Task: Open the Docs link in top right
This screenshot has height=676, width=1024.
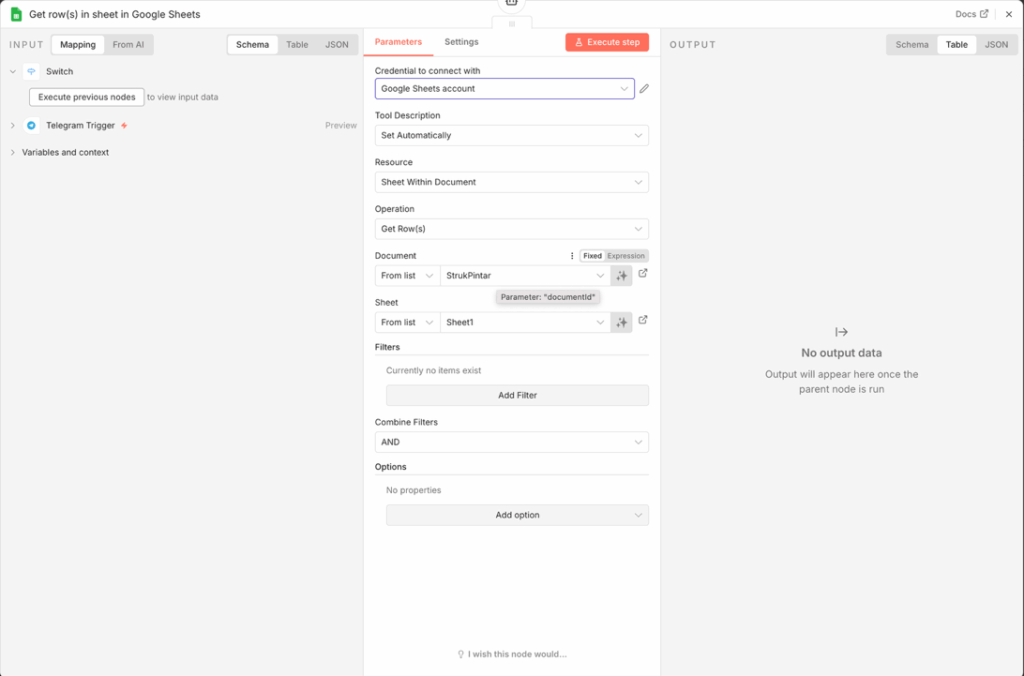Action: tap(971, 14)
